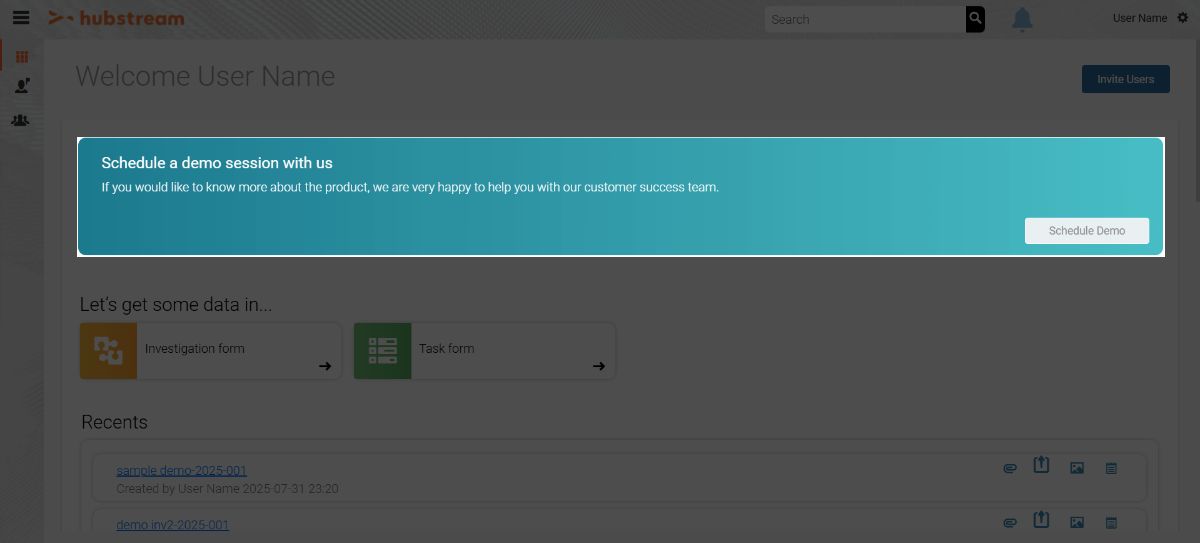1200x543 pixels.
Task: Click the upload icon for sample demo-2025-001
Action: coord(1041,466)
